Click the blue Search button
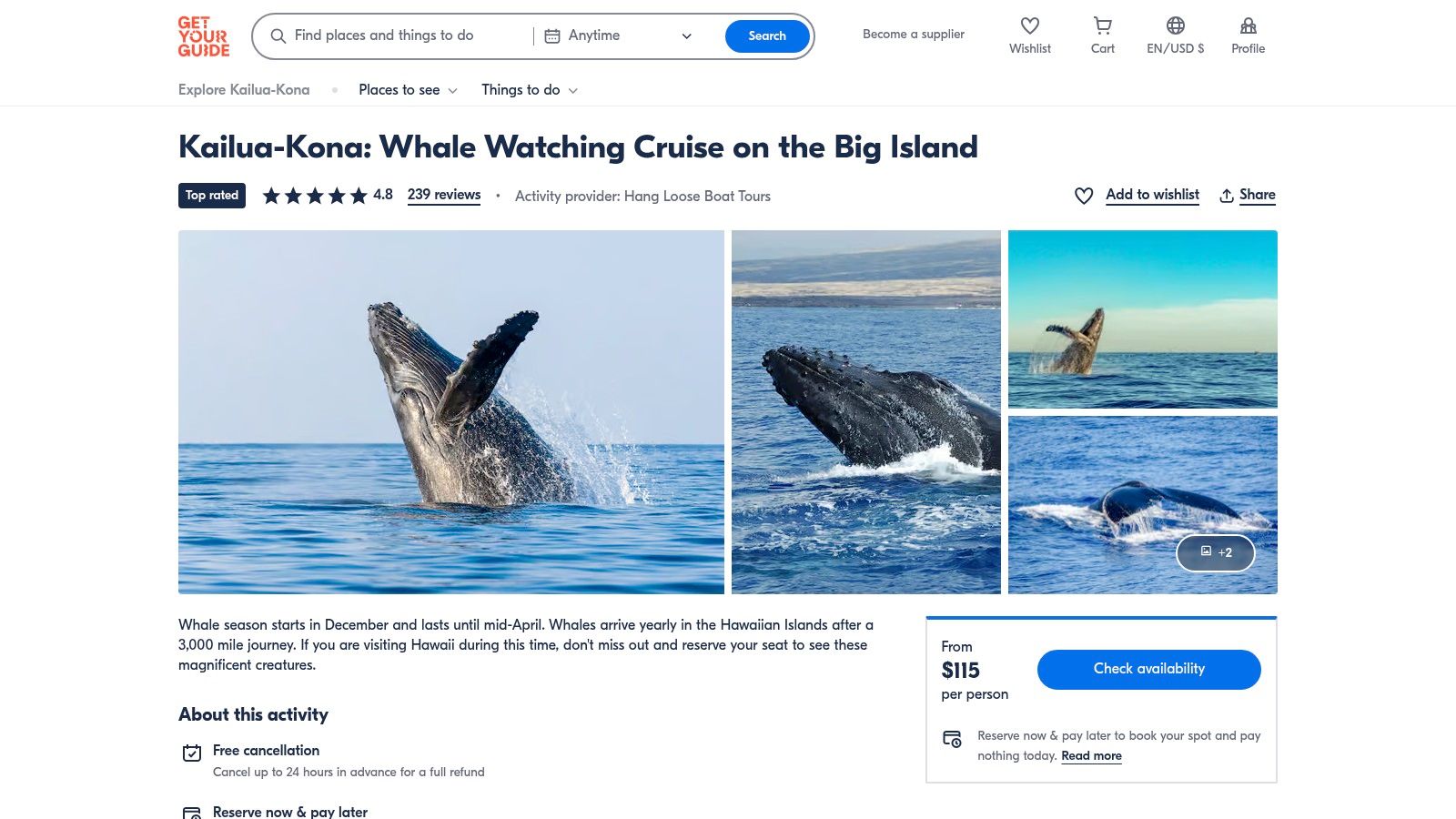 (x=767, y=36)
